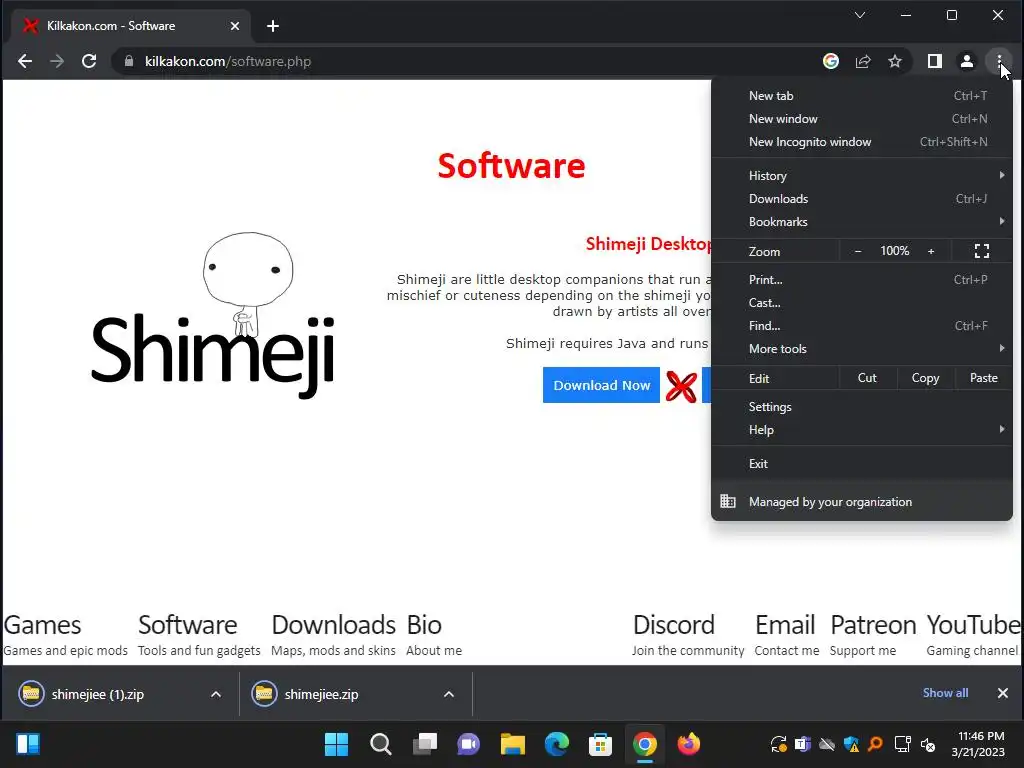The width and height of the screenshot is (1024, 768).
Task: Close the Kilkakon.com tab
Action: coord(234,26)
